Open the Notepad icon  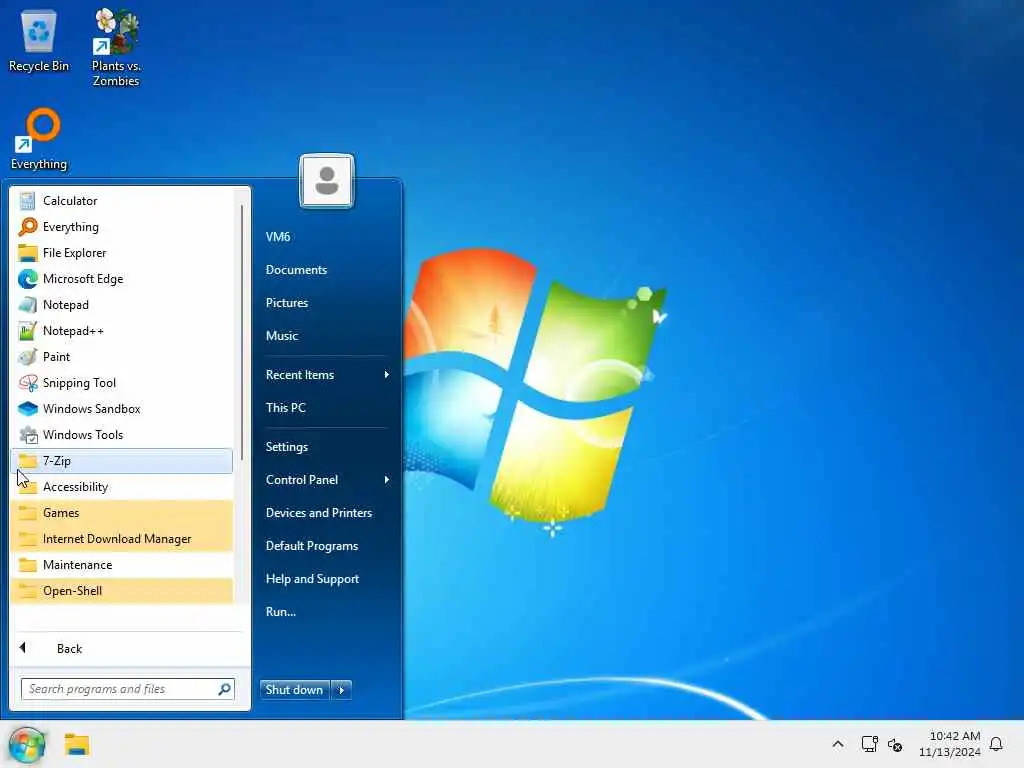coord(27,305)
